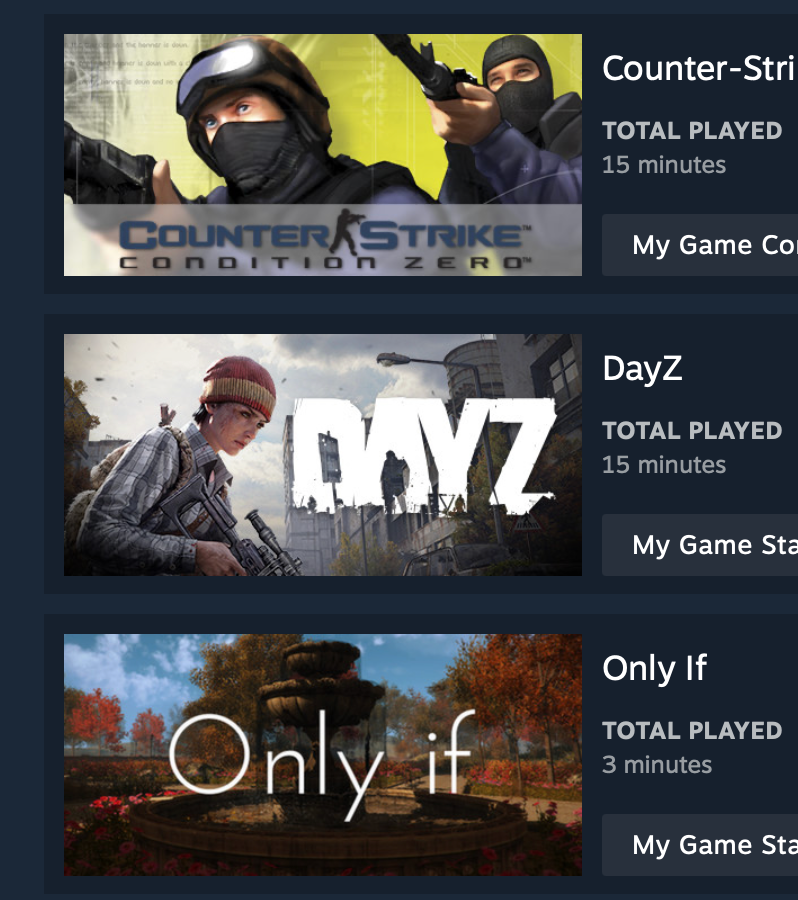Open the DayZ game banner image
The height and width of the screenshot is (900, 798).
[323, 455]
